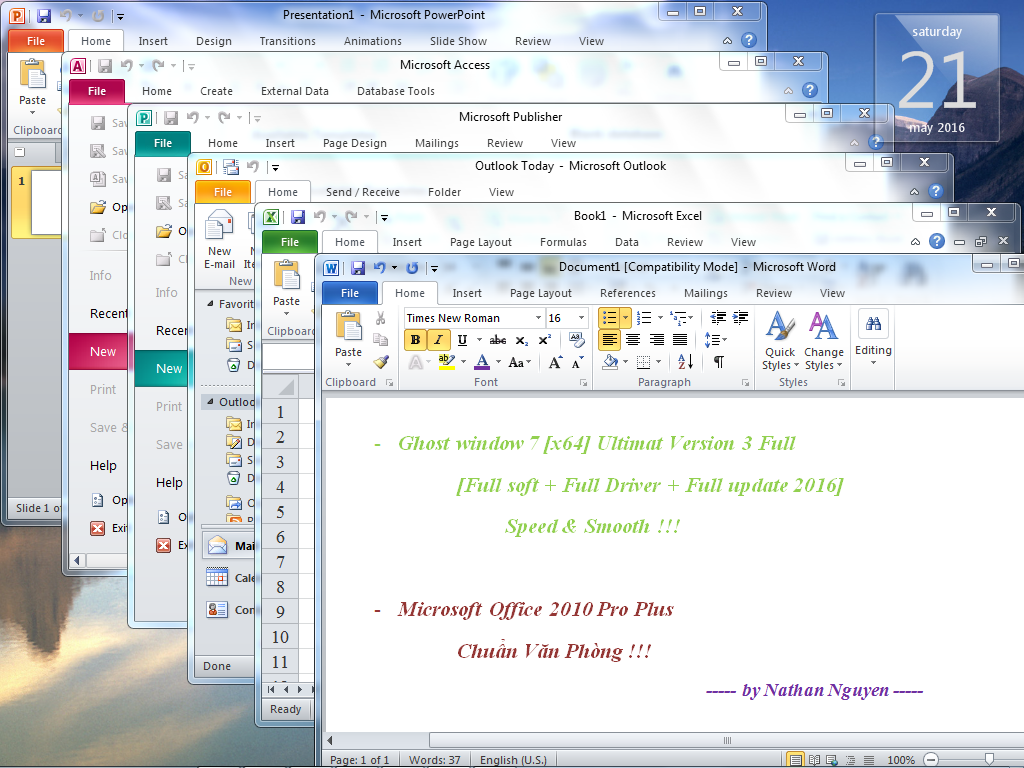Switch to References tab in Word

click(628, 293)
